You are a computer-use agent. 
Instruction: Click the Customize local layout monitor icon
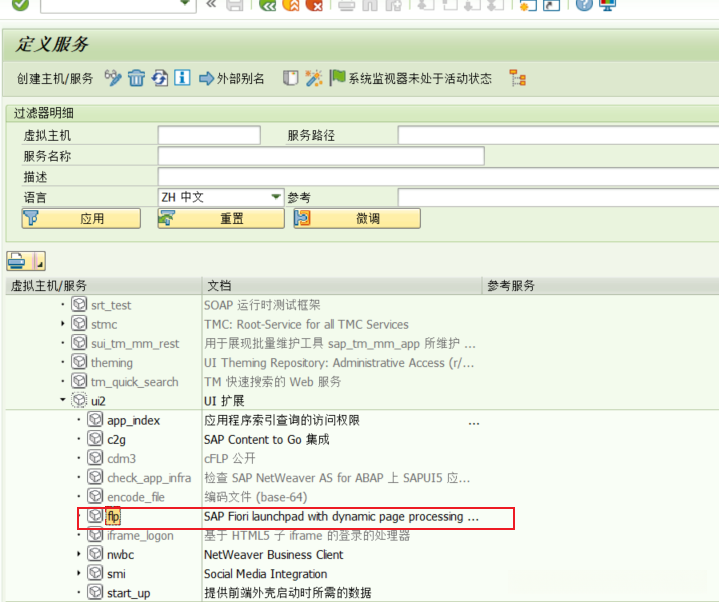(608, 5)
